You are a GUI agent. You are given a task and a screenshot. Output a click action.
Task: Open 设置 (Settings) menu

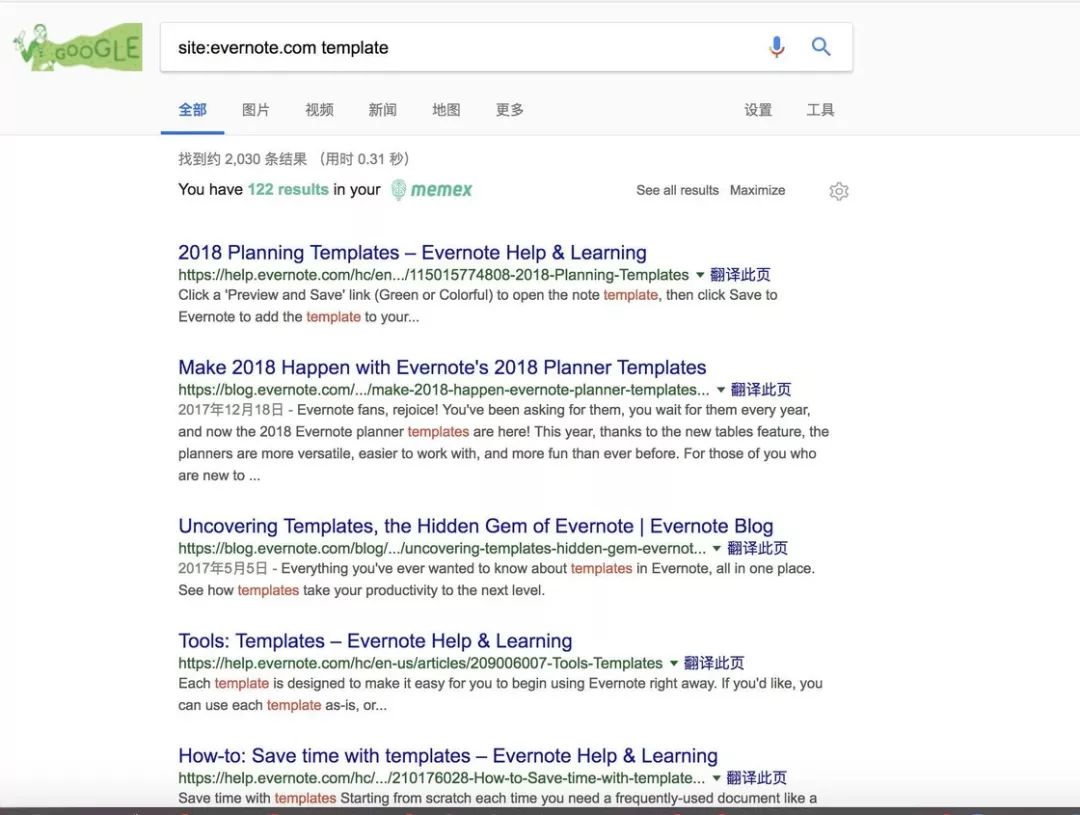(758, 110)
